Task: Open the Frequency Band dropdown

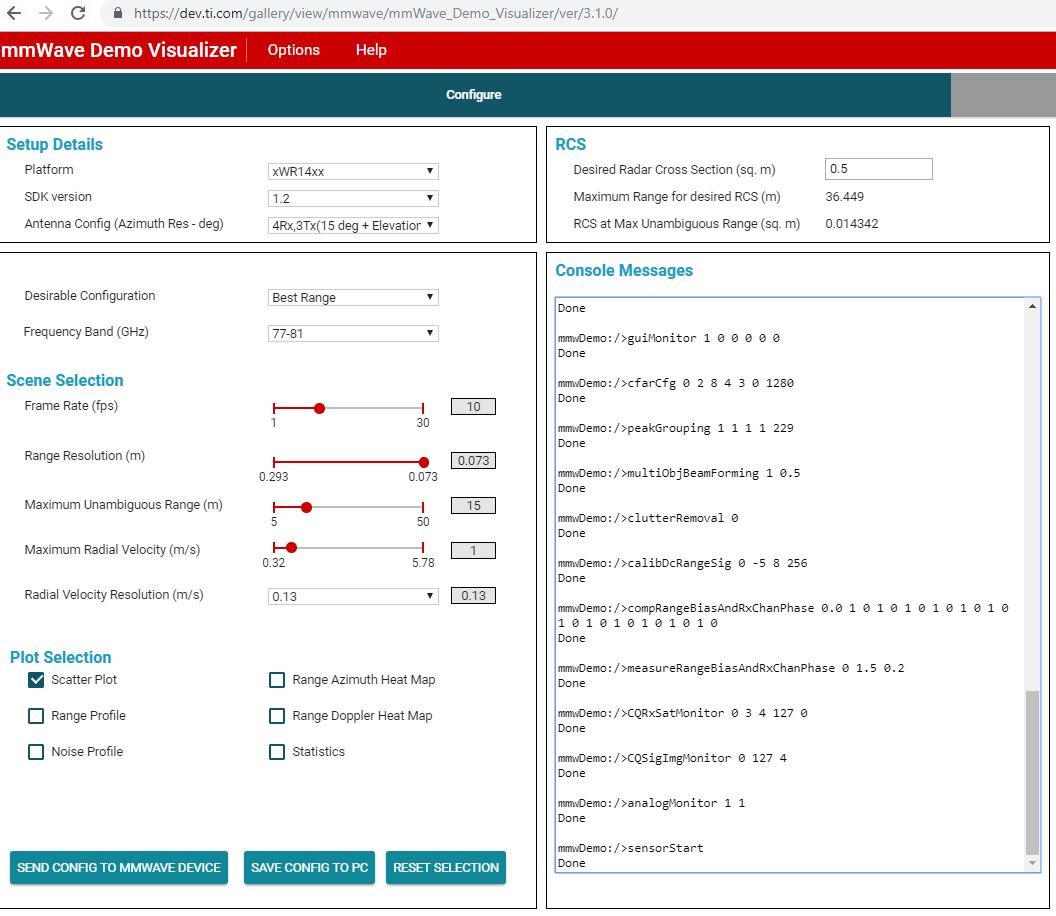Action: pos(353,333)
